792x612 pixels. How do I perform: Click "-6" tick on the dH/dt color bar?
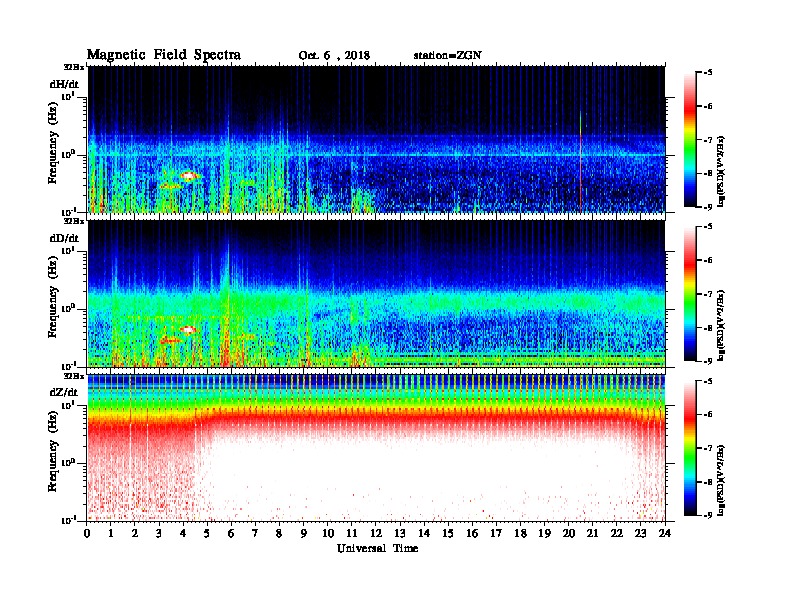click(x=708, y=107)
